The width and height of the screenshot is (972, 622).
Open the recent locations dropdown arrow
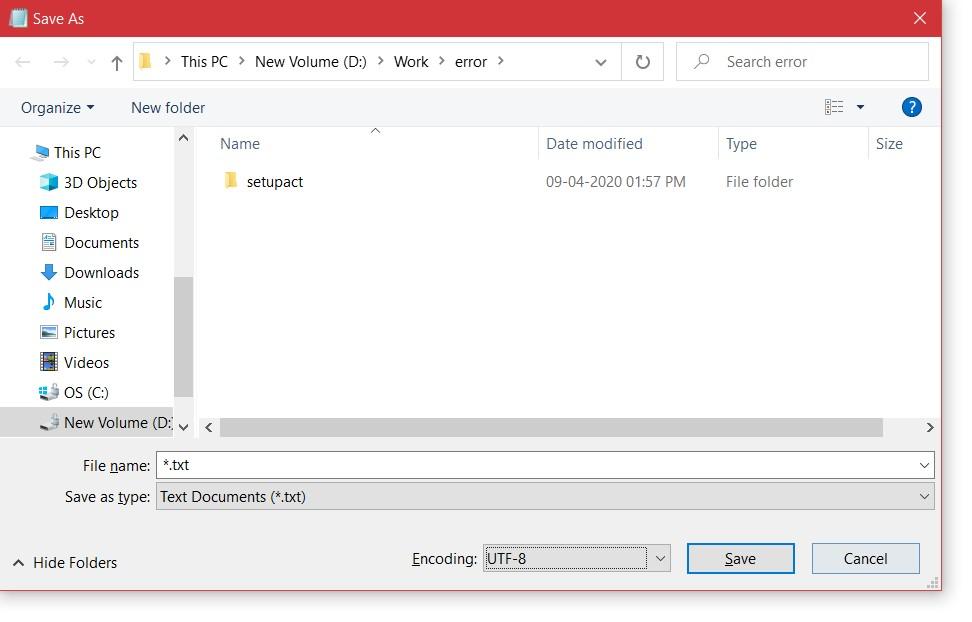tap(91, 62)
